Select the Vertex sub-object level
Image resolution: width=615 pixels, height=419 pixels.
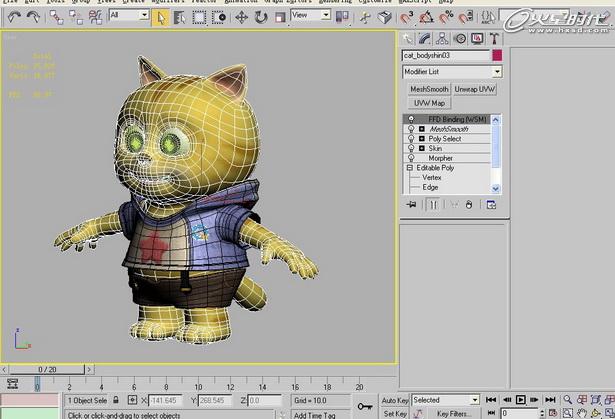tap(431, 178)
